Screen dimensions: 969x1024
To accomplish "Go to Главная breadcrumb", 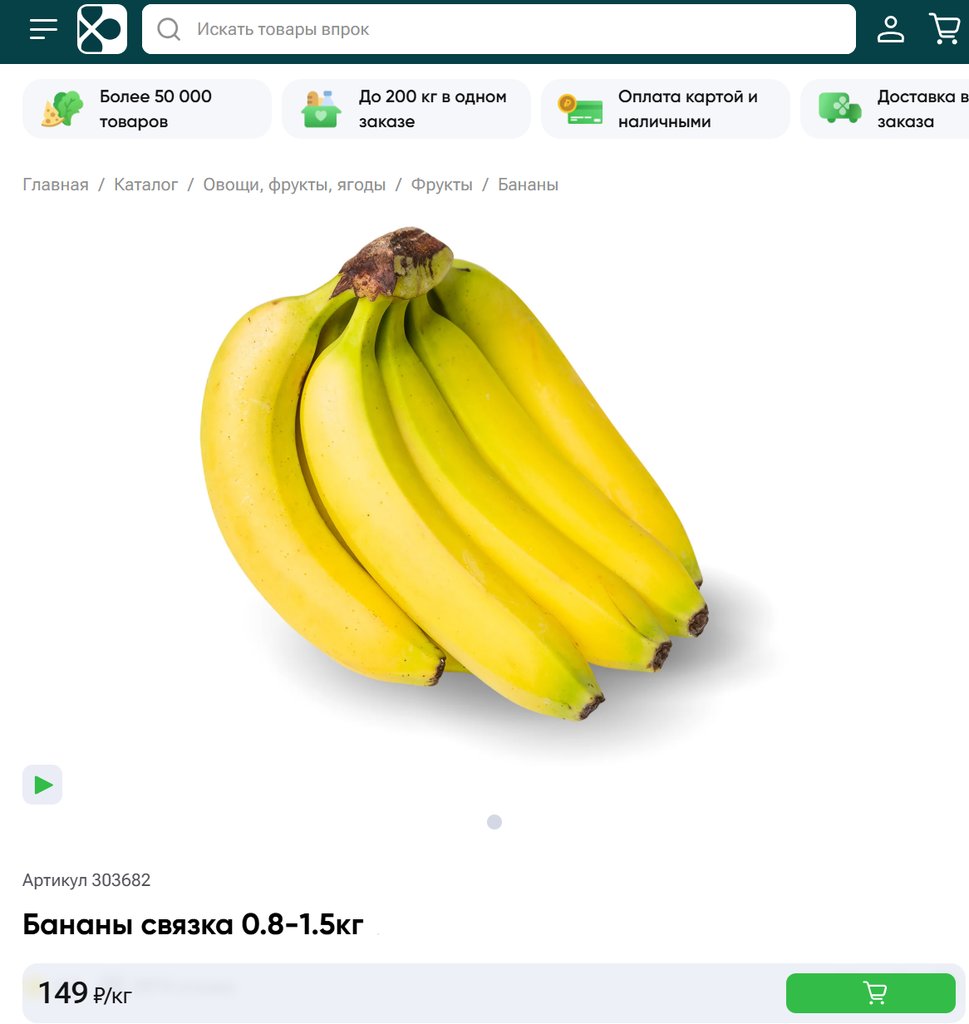I will pos(56,185).
